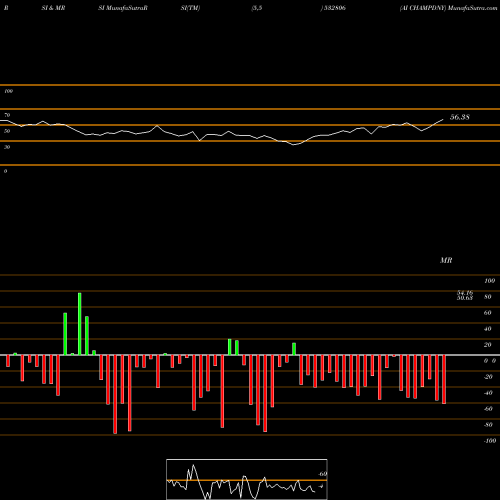Click the MunafaSutra.com header text
The width and height of the screenshot is (500, 500).
(x=473, y=8)
